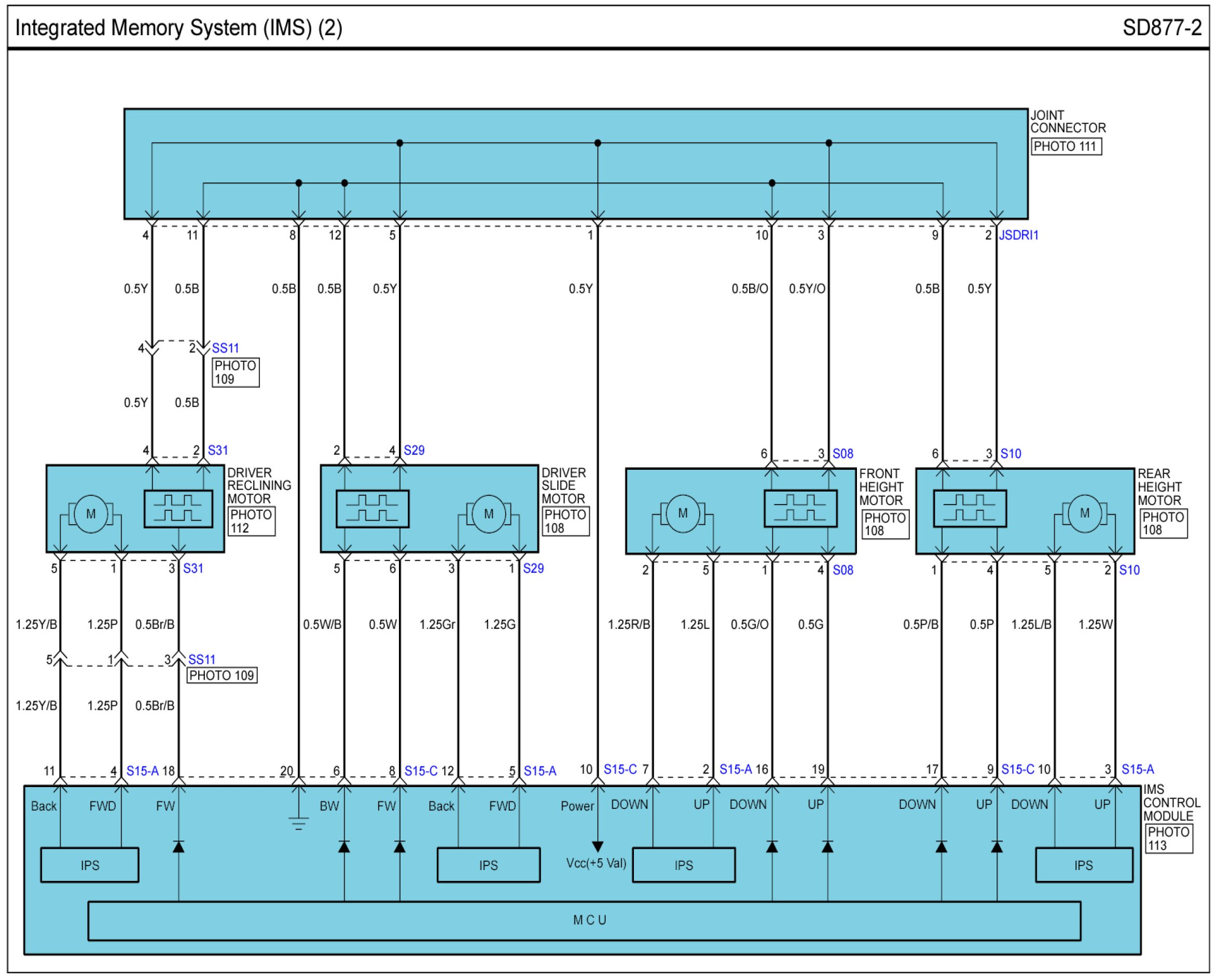
Task: Click the Driver Reclining Motor symbol
Action: pyautogui.click(x=90, y=514)
